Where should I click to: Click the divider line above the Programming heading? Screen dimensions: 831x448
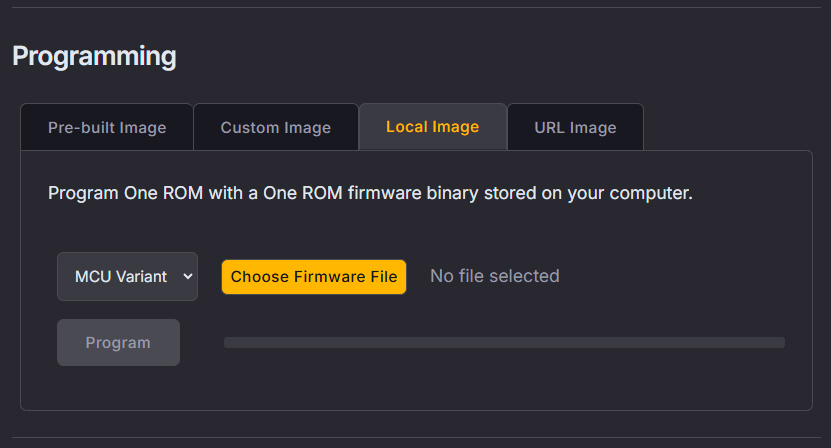(415, 8)
